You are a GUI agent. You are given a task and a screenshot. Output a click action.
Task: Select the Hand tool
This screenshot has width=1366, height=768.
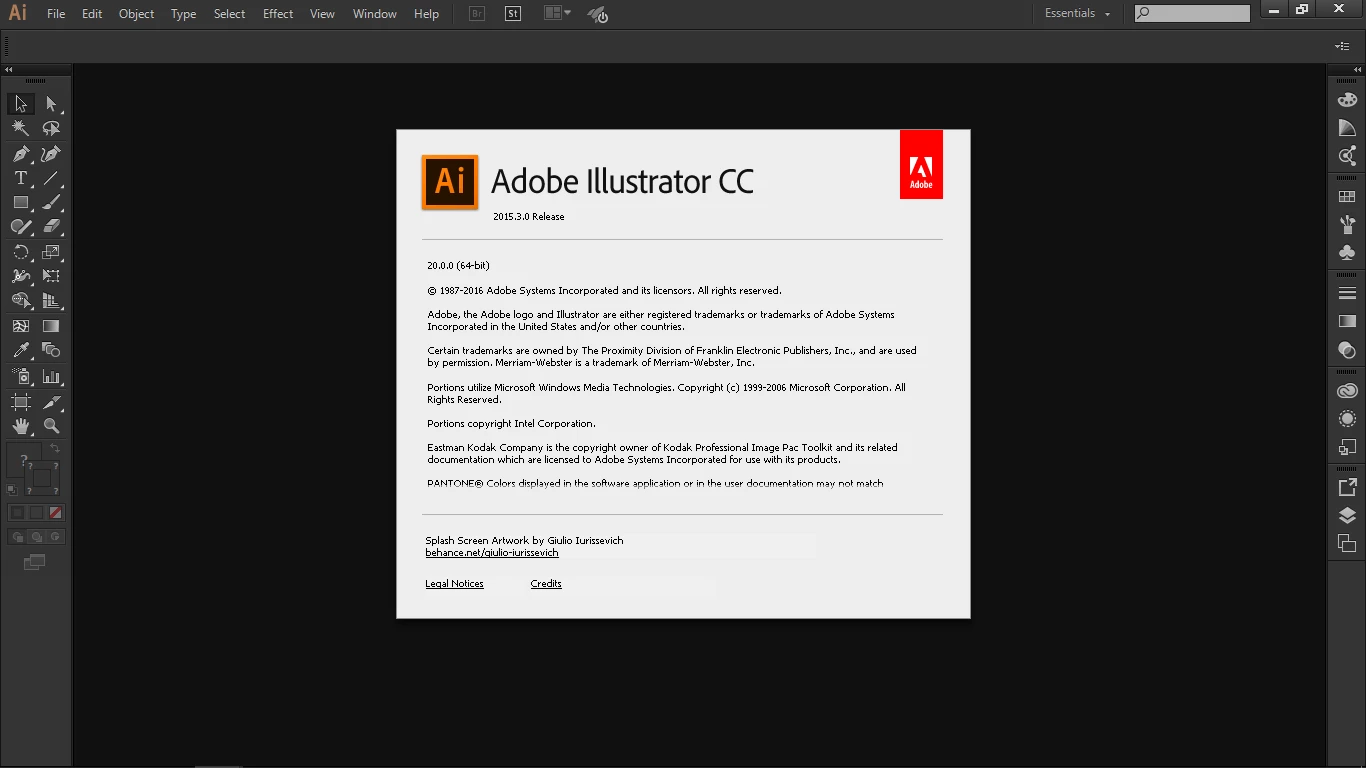(20, 426)
